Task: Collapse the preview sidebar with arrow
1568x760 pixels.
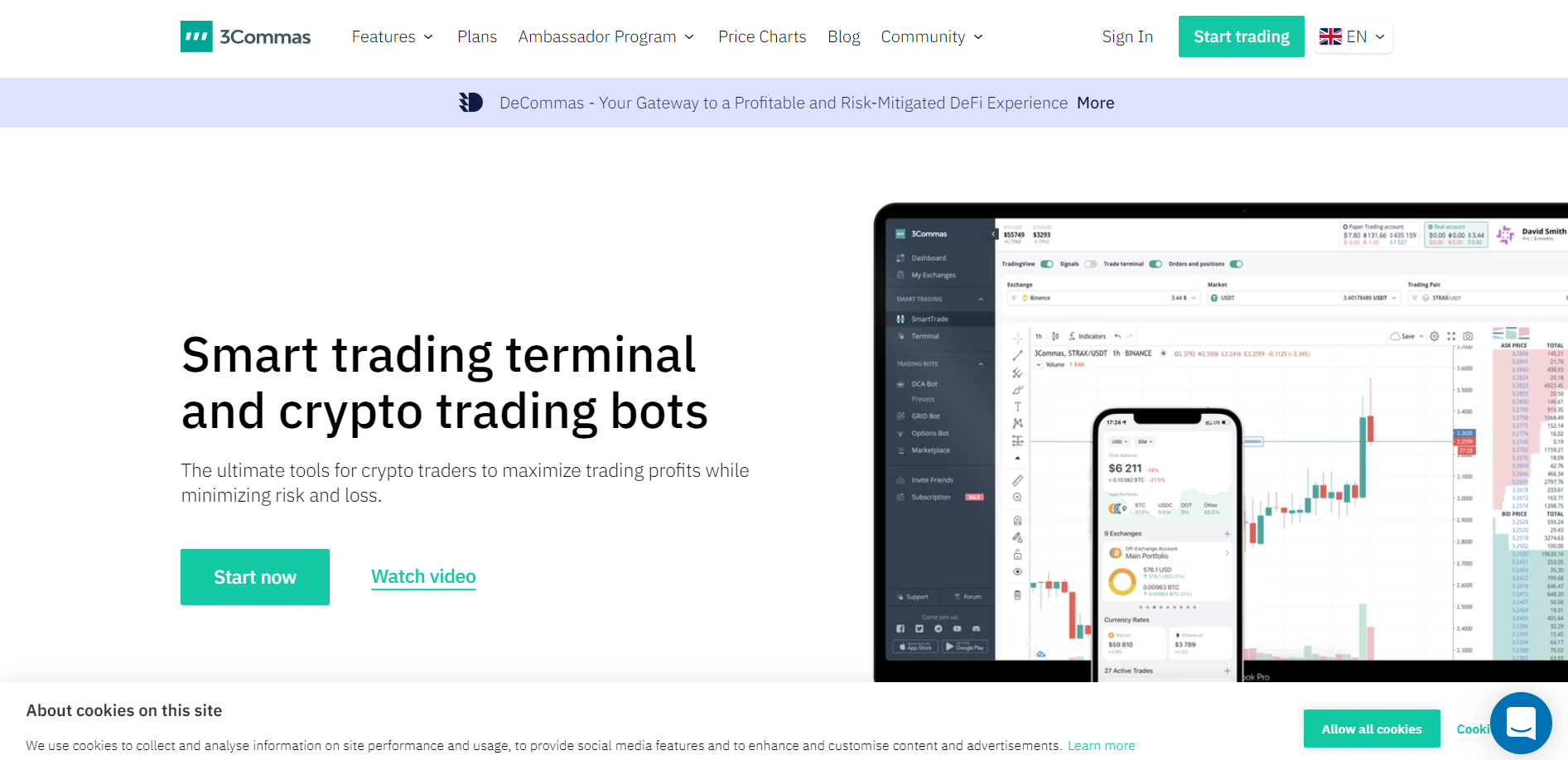Action: pos(993,234)
